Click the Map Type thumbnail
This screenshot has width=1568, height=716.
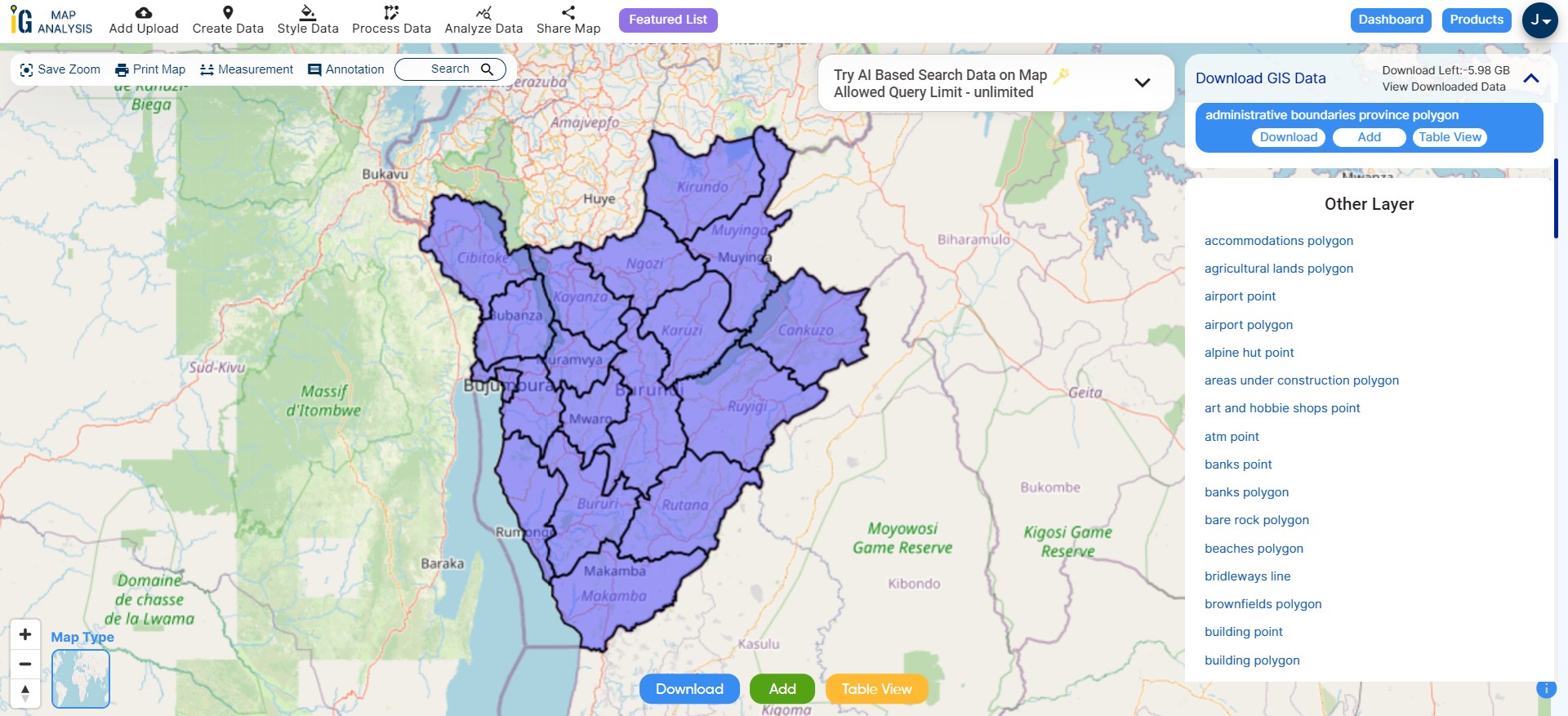click(81, 678)
